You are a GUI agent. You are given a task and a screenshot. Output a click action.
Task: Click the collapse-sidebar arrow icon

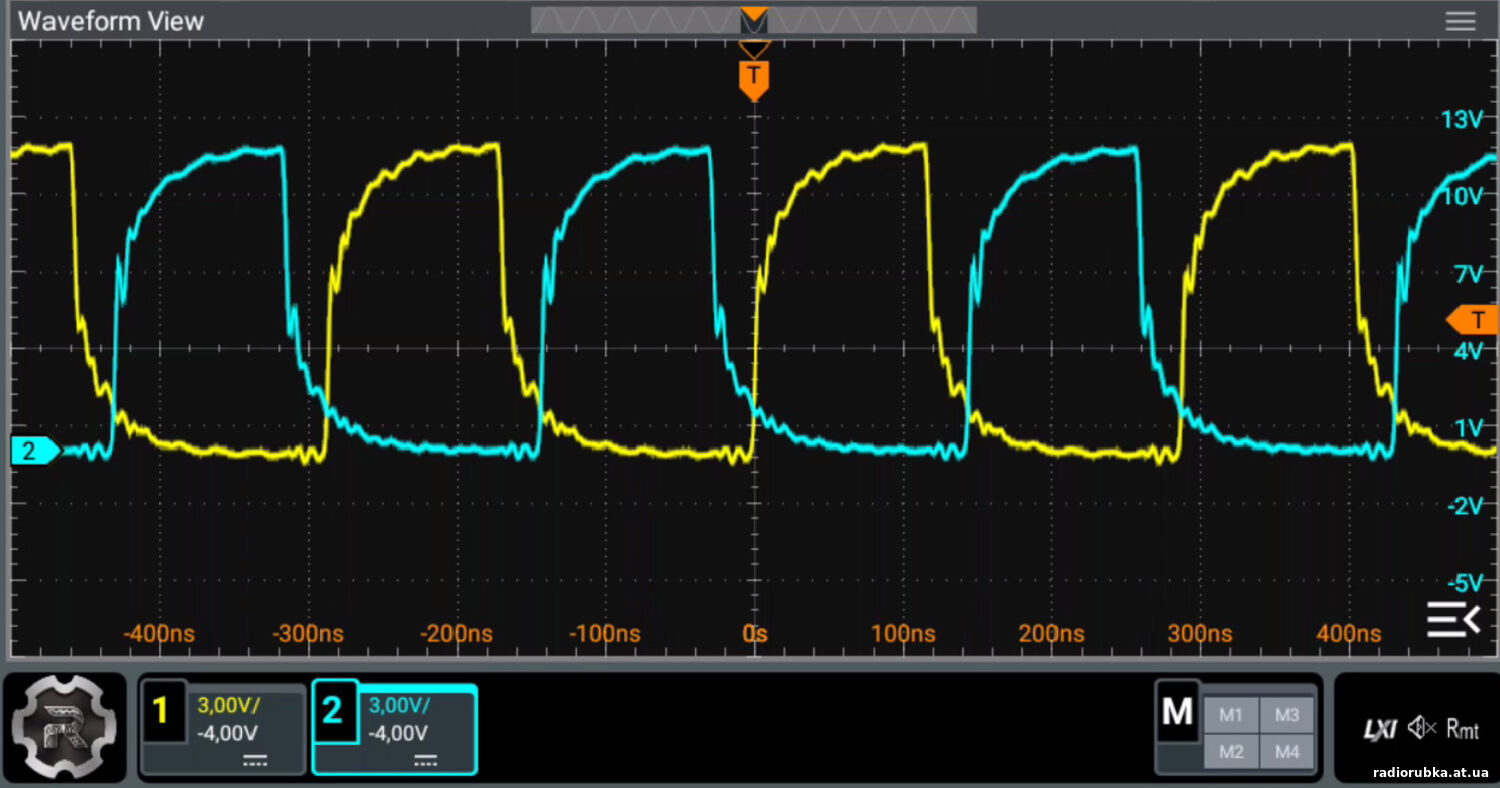[x=1452, y=620]
